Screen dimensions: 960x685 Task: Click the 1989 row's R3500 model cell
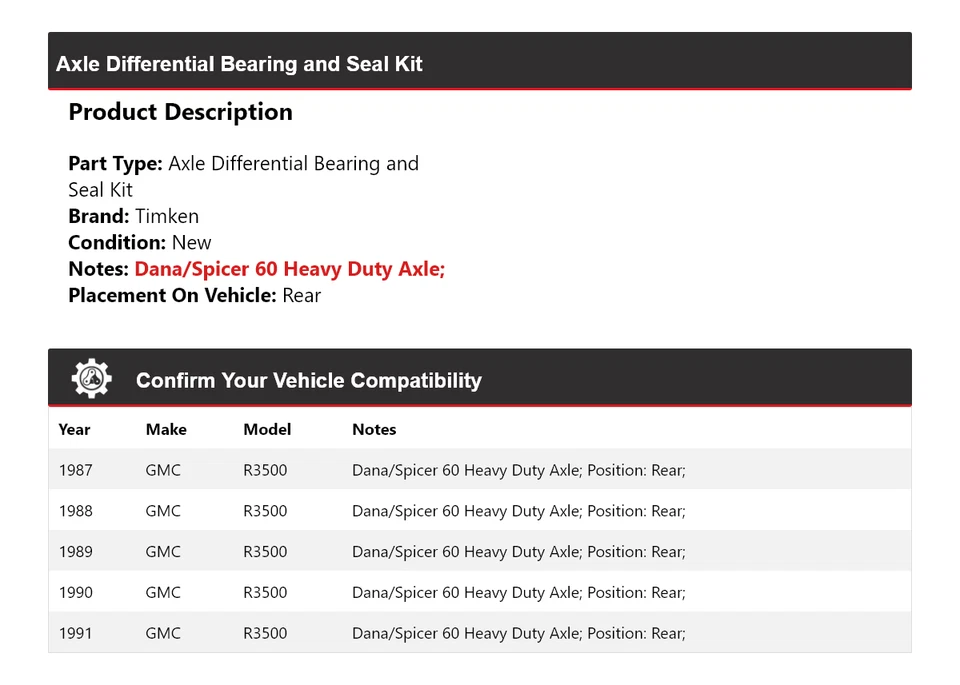pos(265,552)
